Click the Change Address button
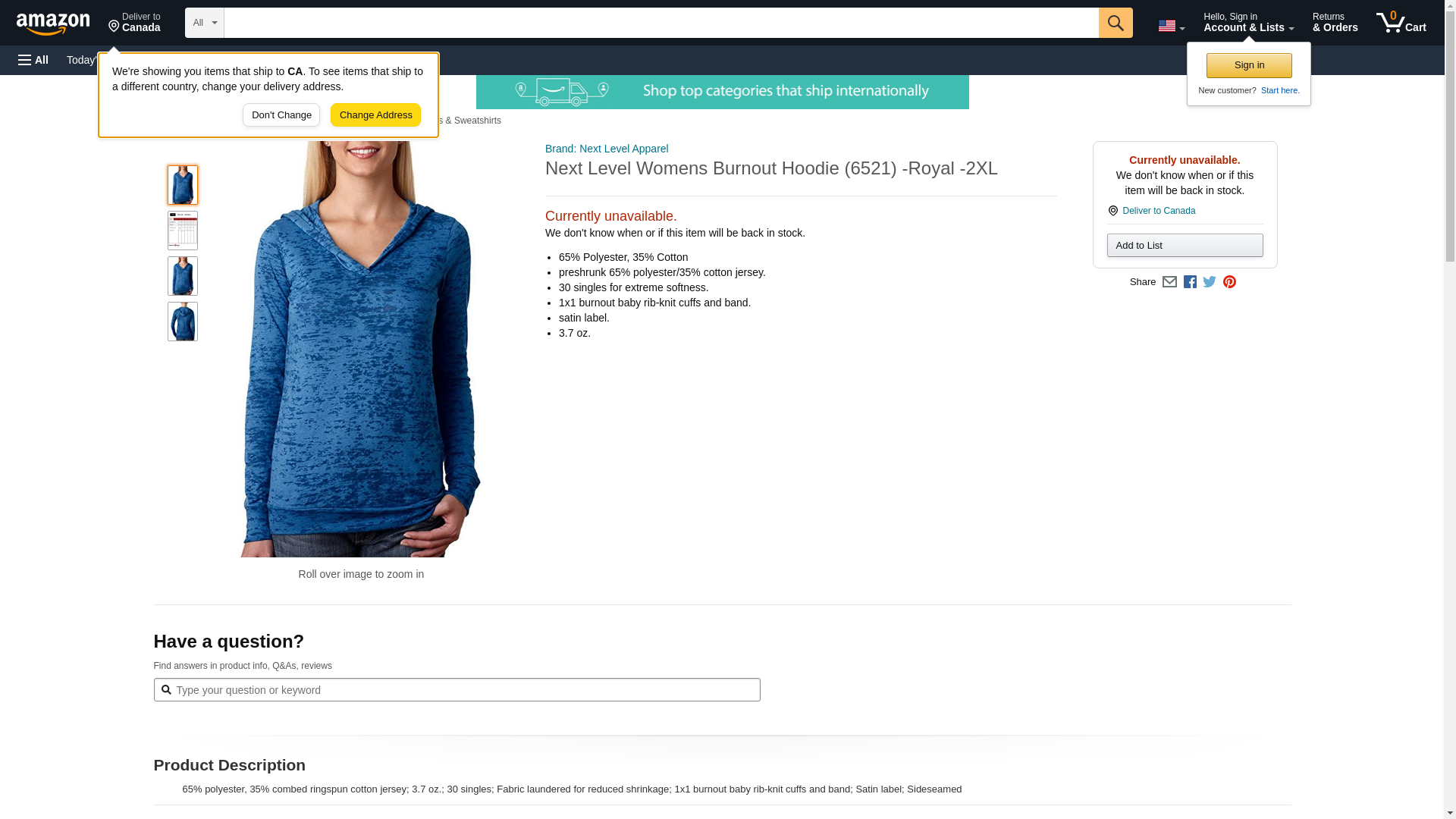Screen dimensions: 1456x819 click(x=375, y=115)
